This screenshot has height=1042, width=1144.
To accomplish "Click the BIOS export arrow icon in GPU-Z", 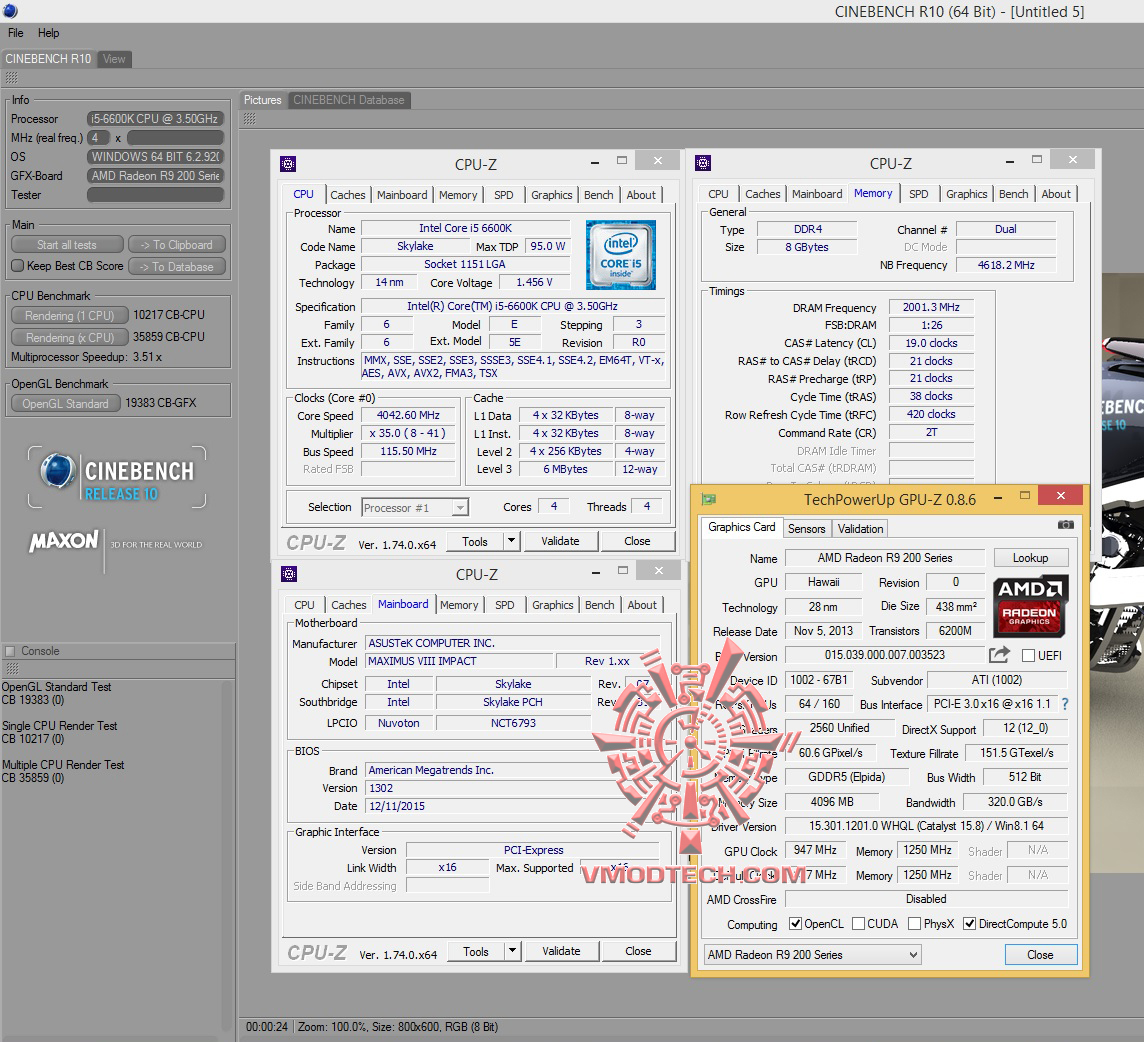I will (999, 655).
